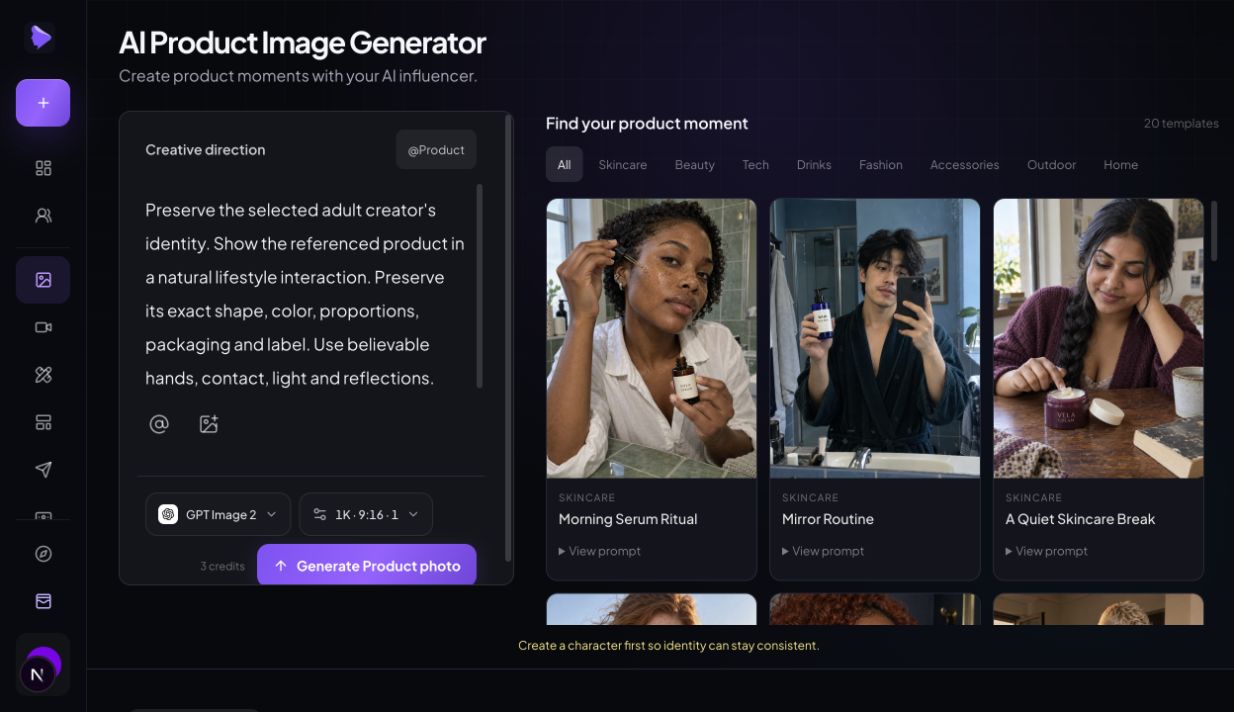Open the 1K · 9:16 · 1 settings dropdown
1234x712 pixels.
click(x=366, y=514)
